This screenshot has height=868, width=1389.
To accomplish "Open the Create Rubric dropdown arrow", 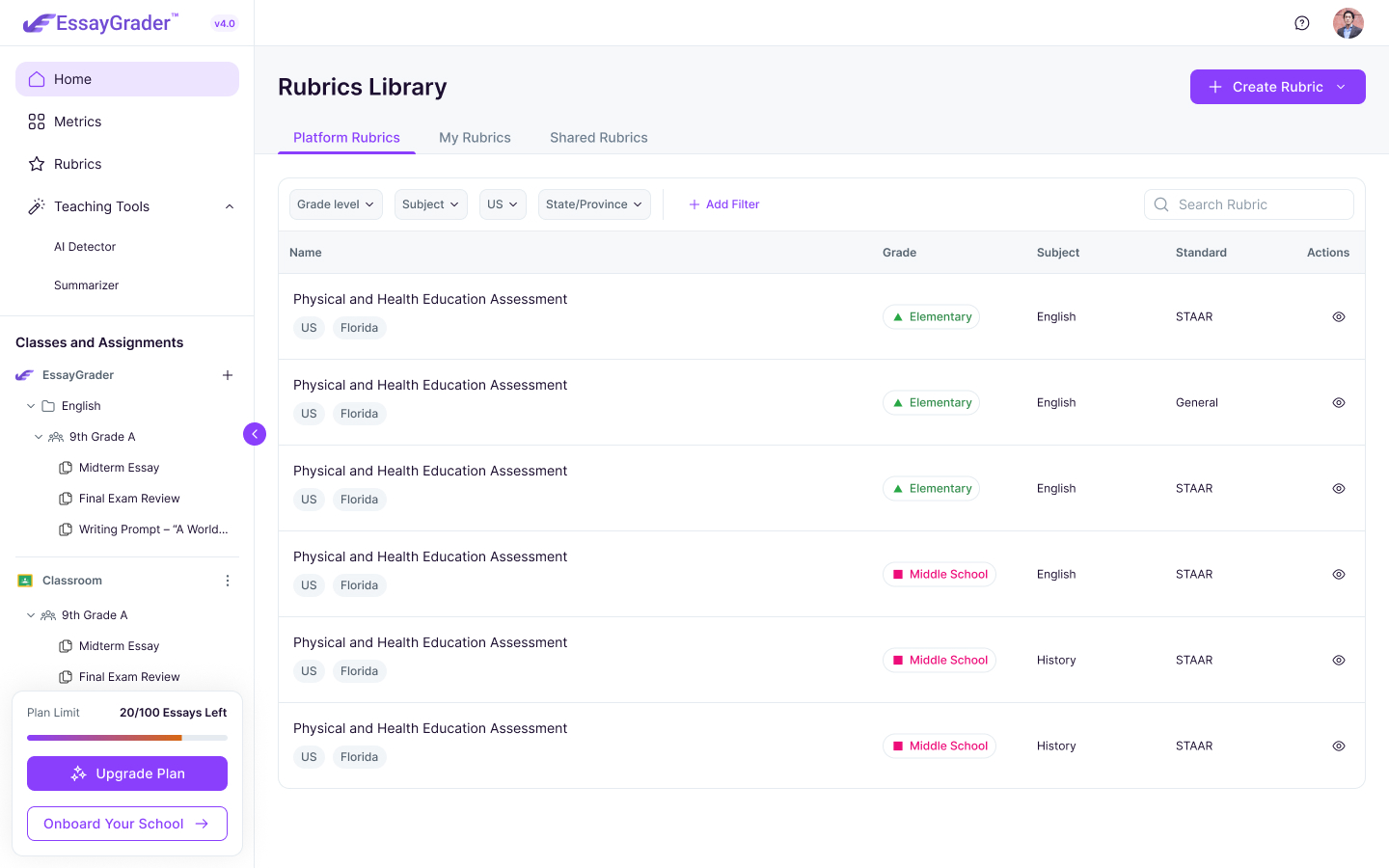I will [x=1341, y=87].
